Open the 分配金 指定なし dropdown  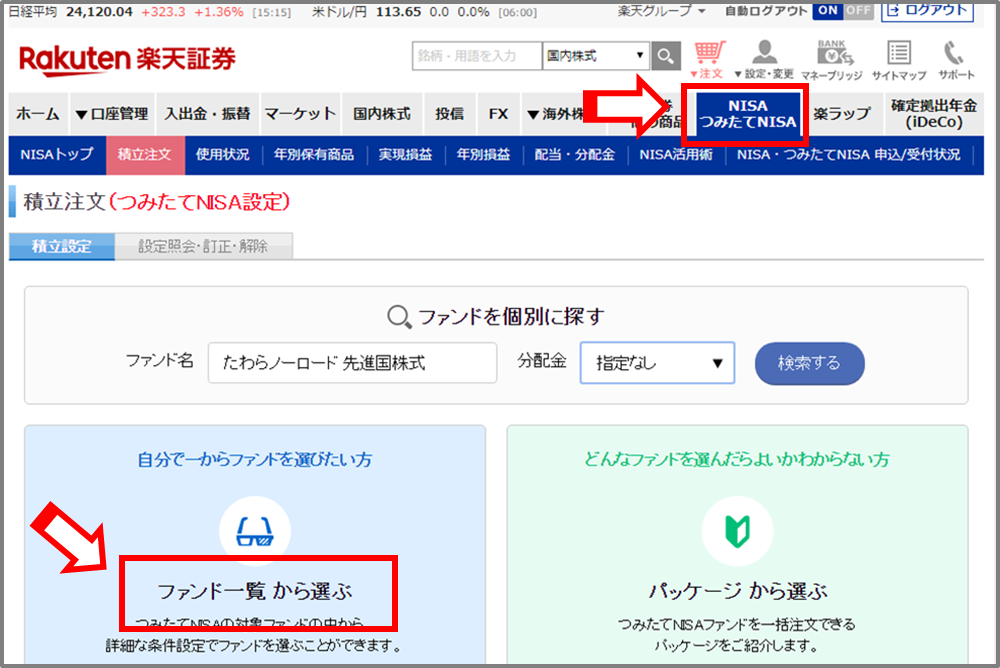[657, 362]
